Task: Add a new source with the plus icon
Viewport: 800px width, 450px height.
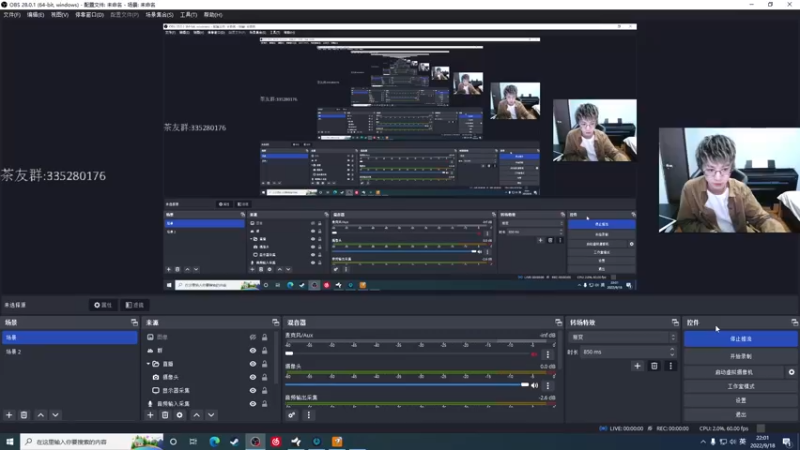Action: pos(150,415)
